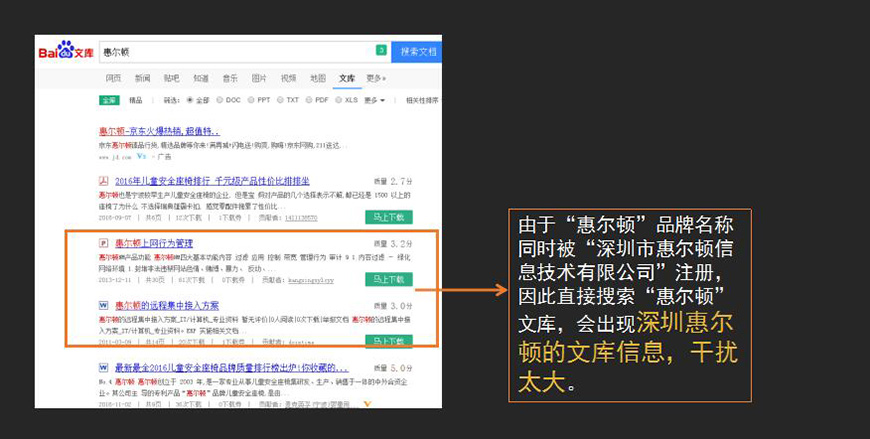This screenshot has height=439, width=870.
Task: Click the PPT file icon beside 惠尔顿上网行为管理
Action: [103, 243]
